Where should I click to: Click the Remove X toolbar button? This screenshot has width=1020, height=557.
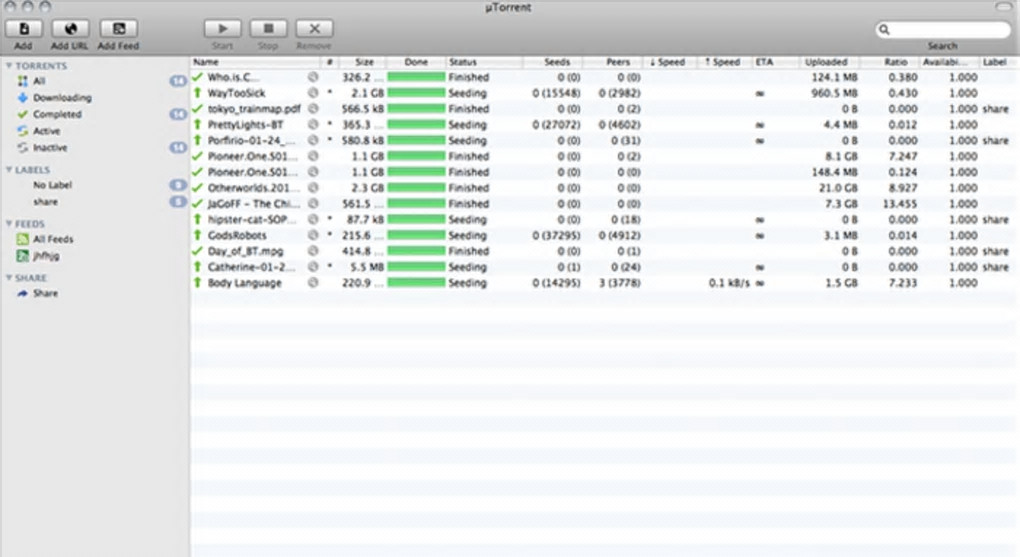[x=314, y=29]
